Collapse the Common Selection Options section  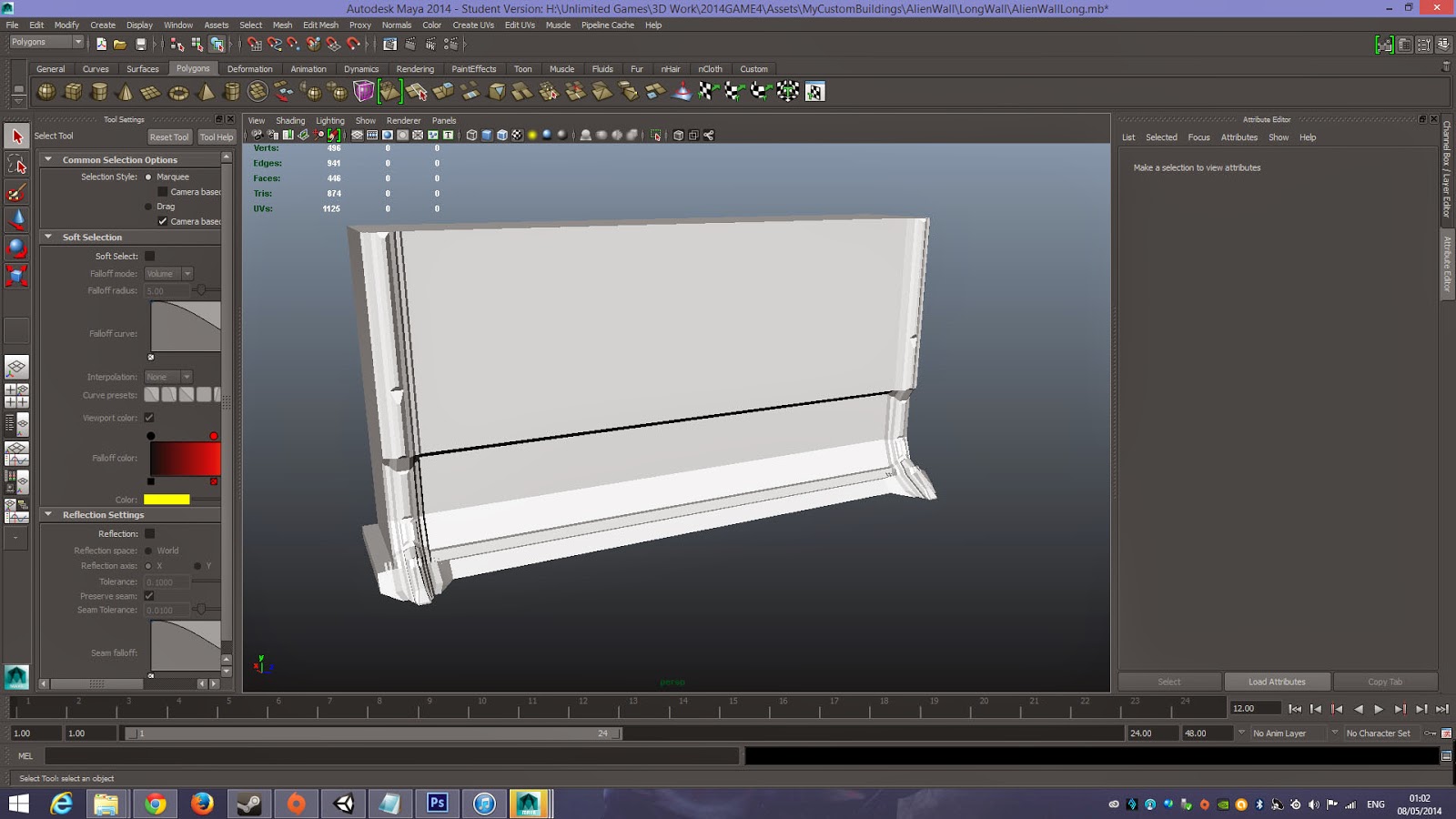point(48,159)
